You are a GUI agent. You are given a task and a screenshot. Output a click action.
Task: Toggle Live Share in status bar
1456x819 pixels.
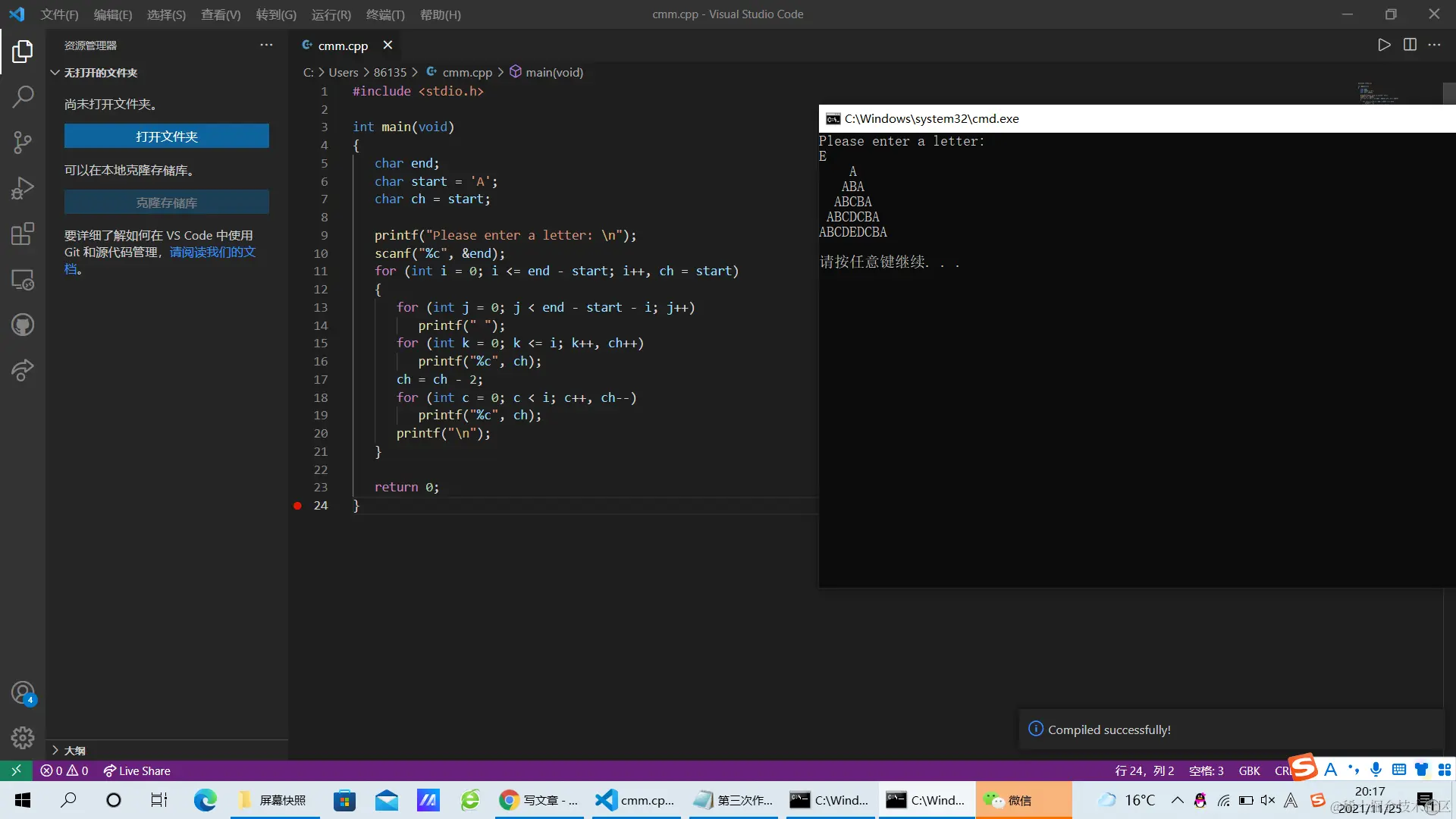coord(137,770)
